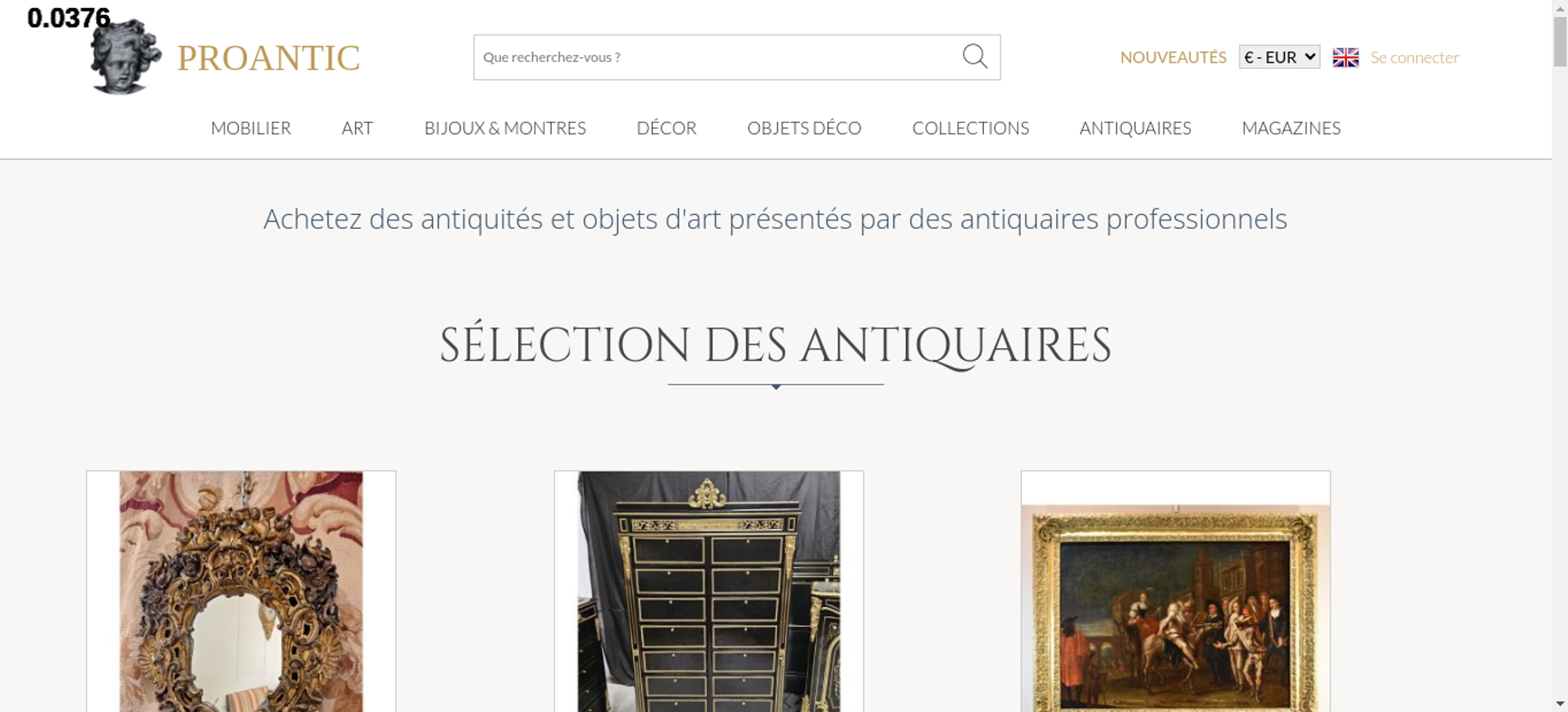Open the Mobilier menu
Image resolution: width=1568 pixels, height=712 pixels.
[251, 128]
